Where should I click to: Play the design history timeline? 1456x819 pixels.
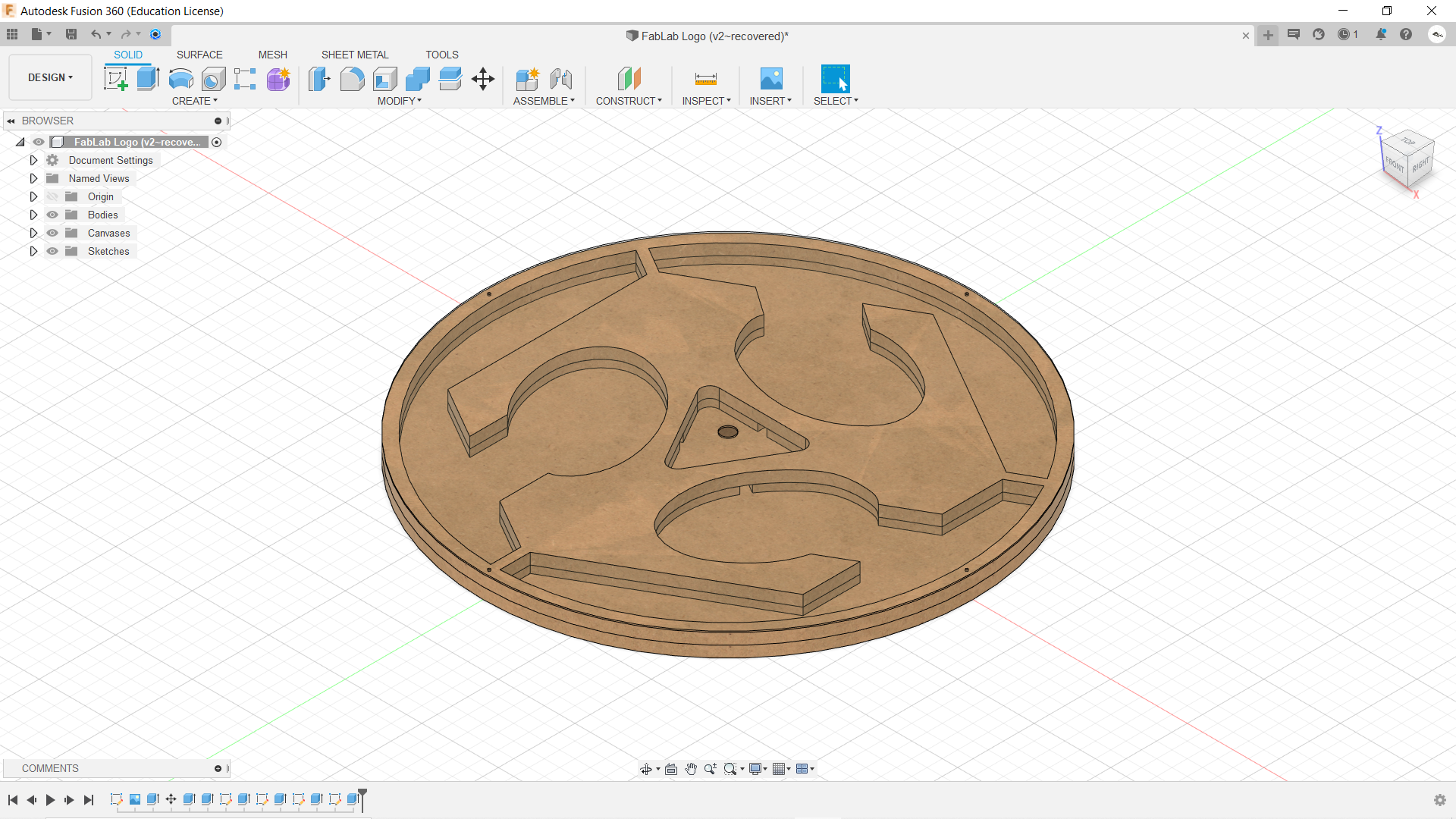(50, 800)
